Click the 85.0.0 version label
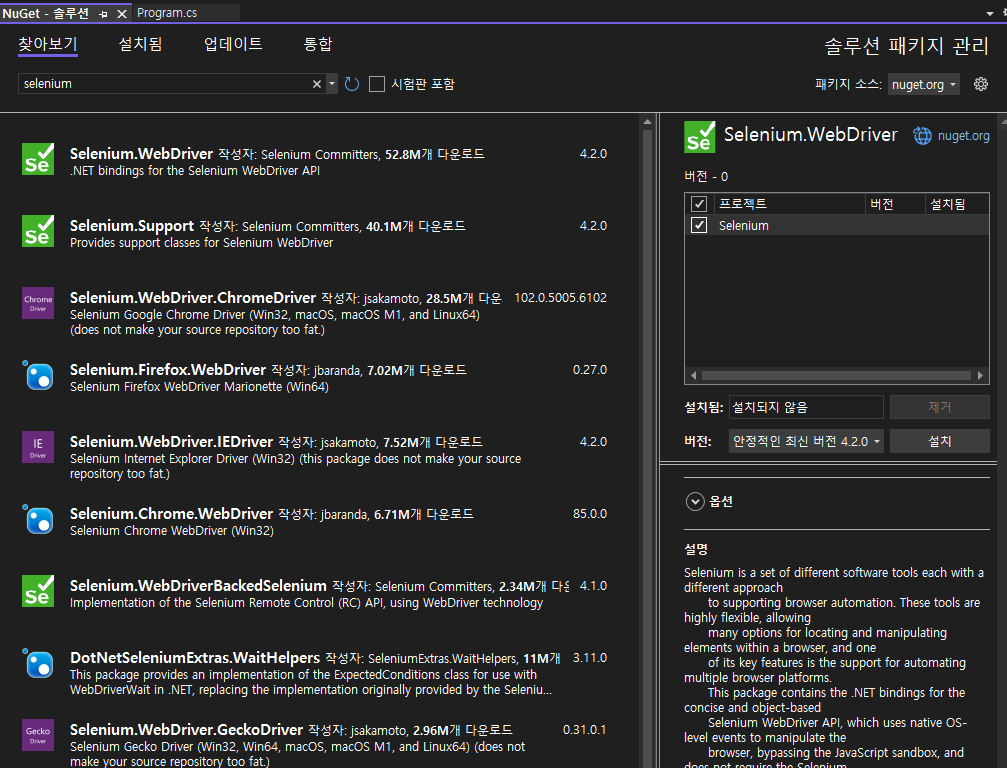This screenshot has width=1007, height=768. pyautogui.click(x=590, y=514)
